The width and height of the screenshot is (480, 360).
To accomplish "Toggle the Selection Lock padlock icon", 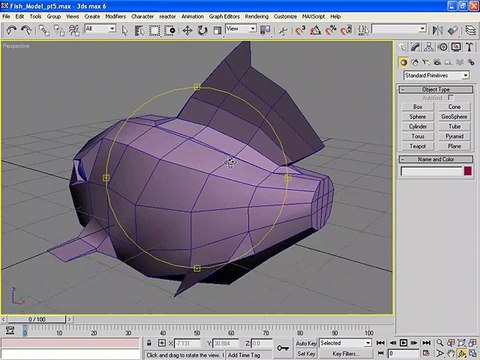I will point(149,343).
